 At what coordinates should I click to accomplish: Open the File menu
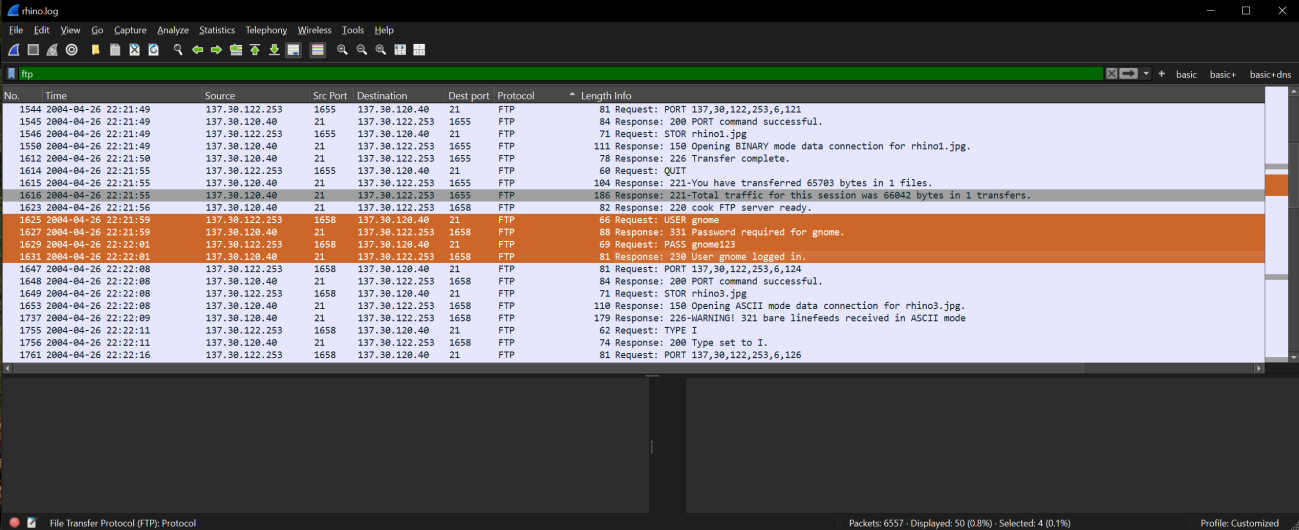[x=16, y=30]
